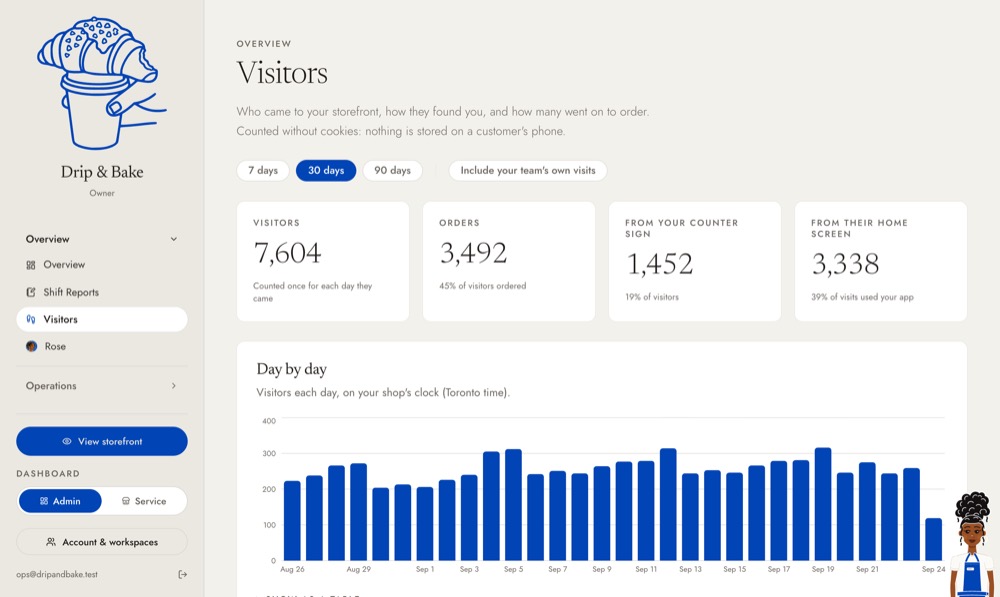Click the Sep 24 bar in chart
The width and height of the screenshot is (1000, 597).
934,540
